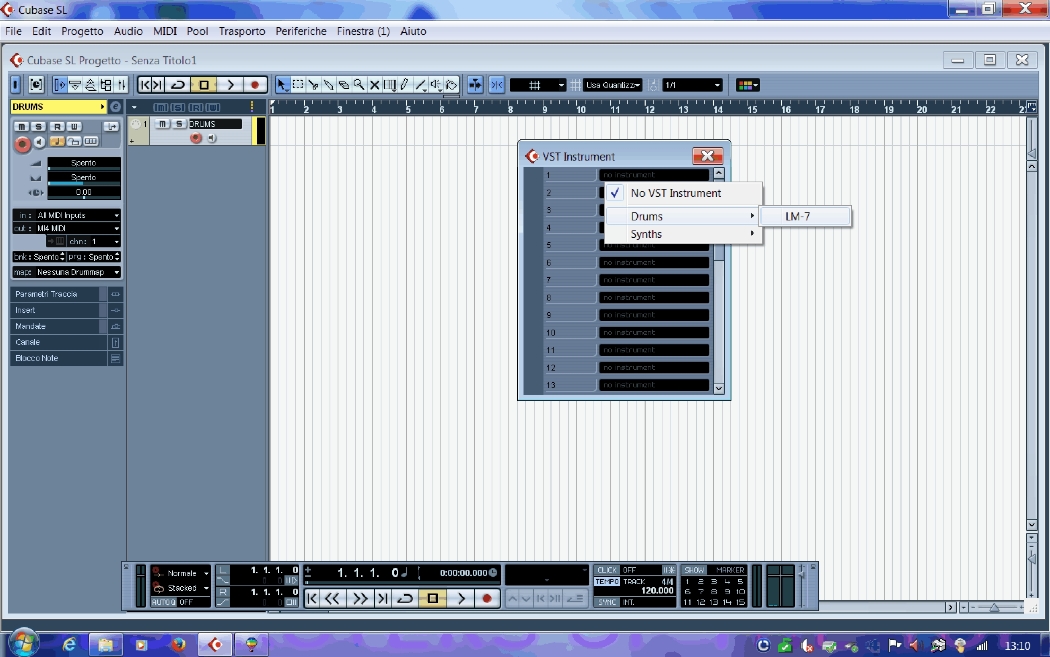This screenshot has width=1050, height=657.
Task: Open the MIDI menu
Action: [165, 31]
